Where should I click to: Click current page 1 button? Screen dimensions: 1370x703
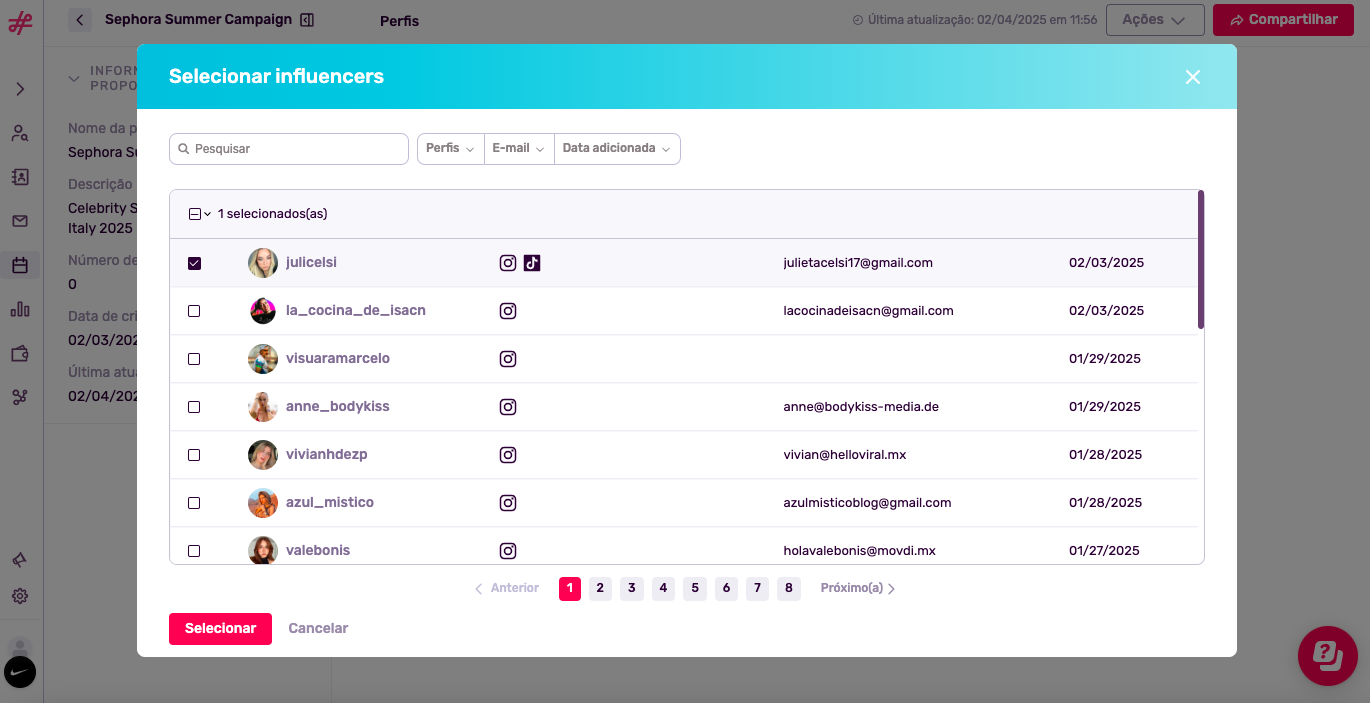click(570, 588)
